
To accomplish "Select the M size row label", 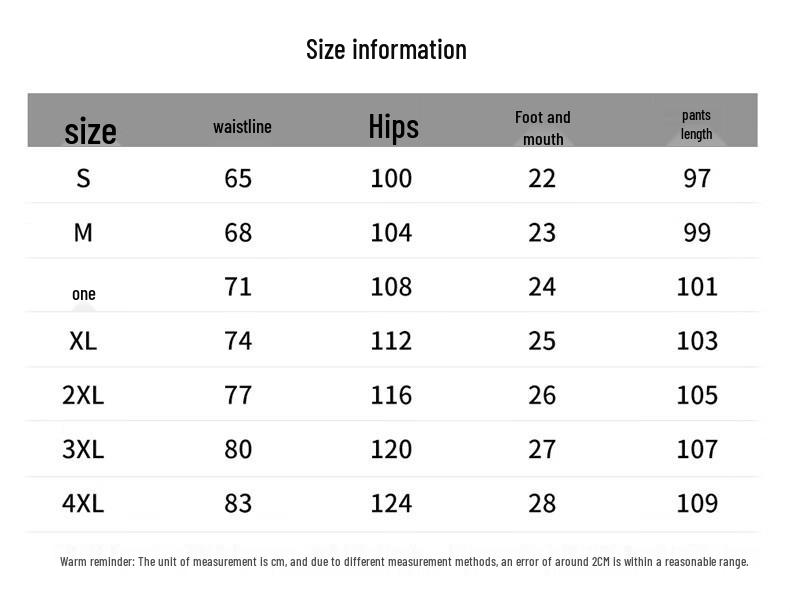I will point(83,233).
